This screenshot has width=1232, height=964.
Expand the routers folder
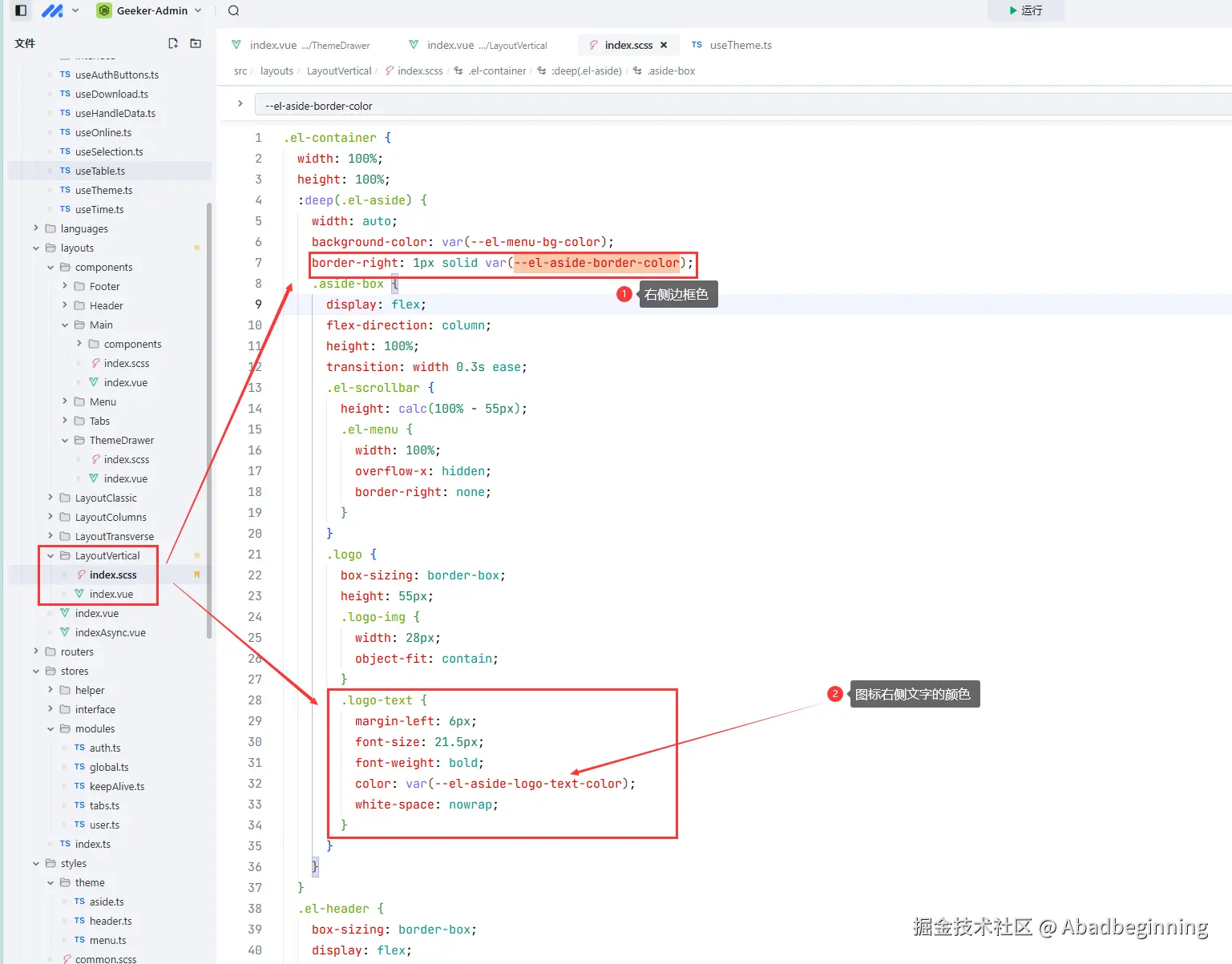pos(77,651)
